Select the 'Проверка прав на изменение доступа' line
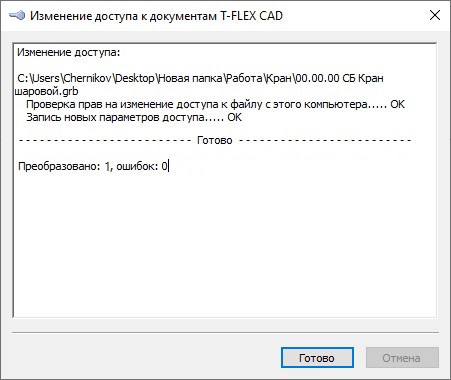The image size is (451, 380). pos(197,104)
